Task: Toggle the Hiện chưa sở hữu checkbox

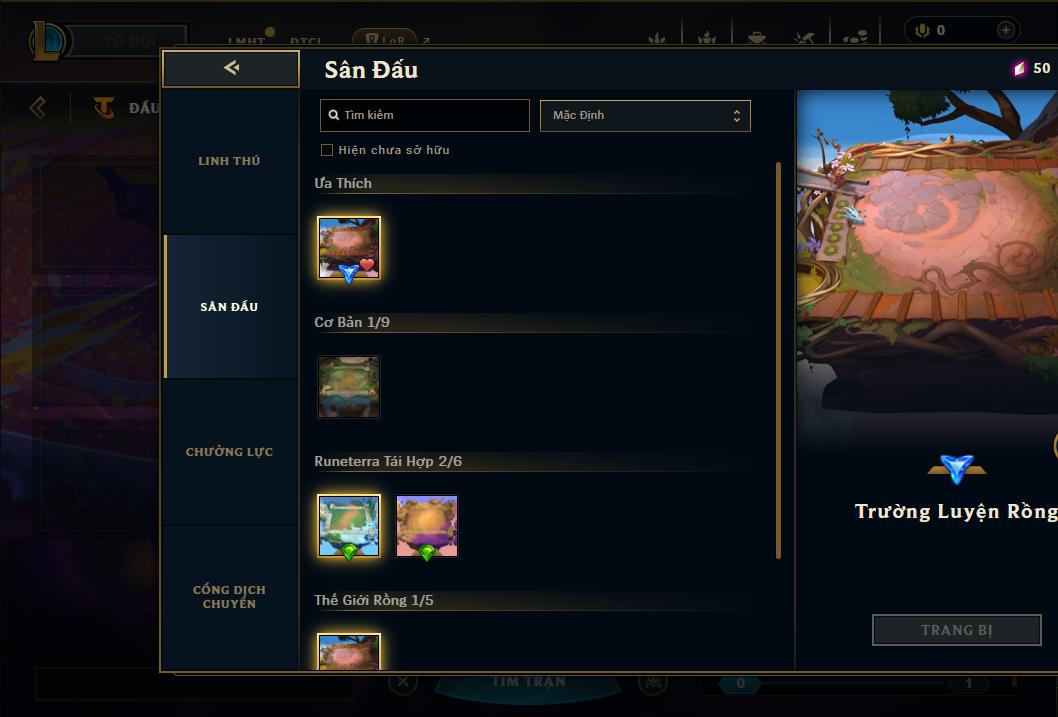Action: (327, 150)
